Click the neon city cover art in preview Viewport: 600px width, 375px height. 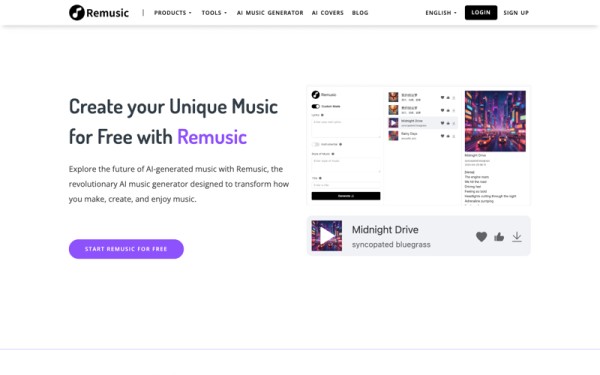point(495,121)
